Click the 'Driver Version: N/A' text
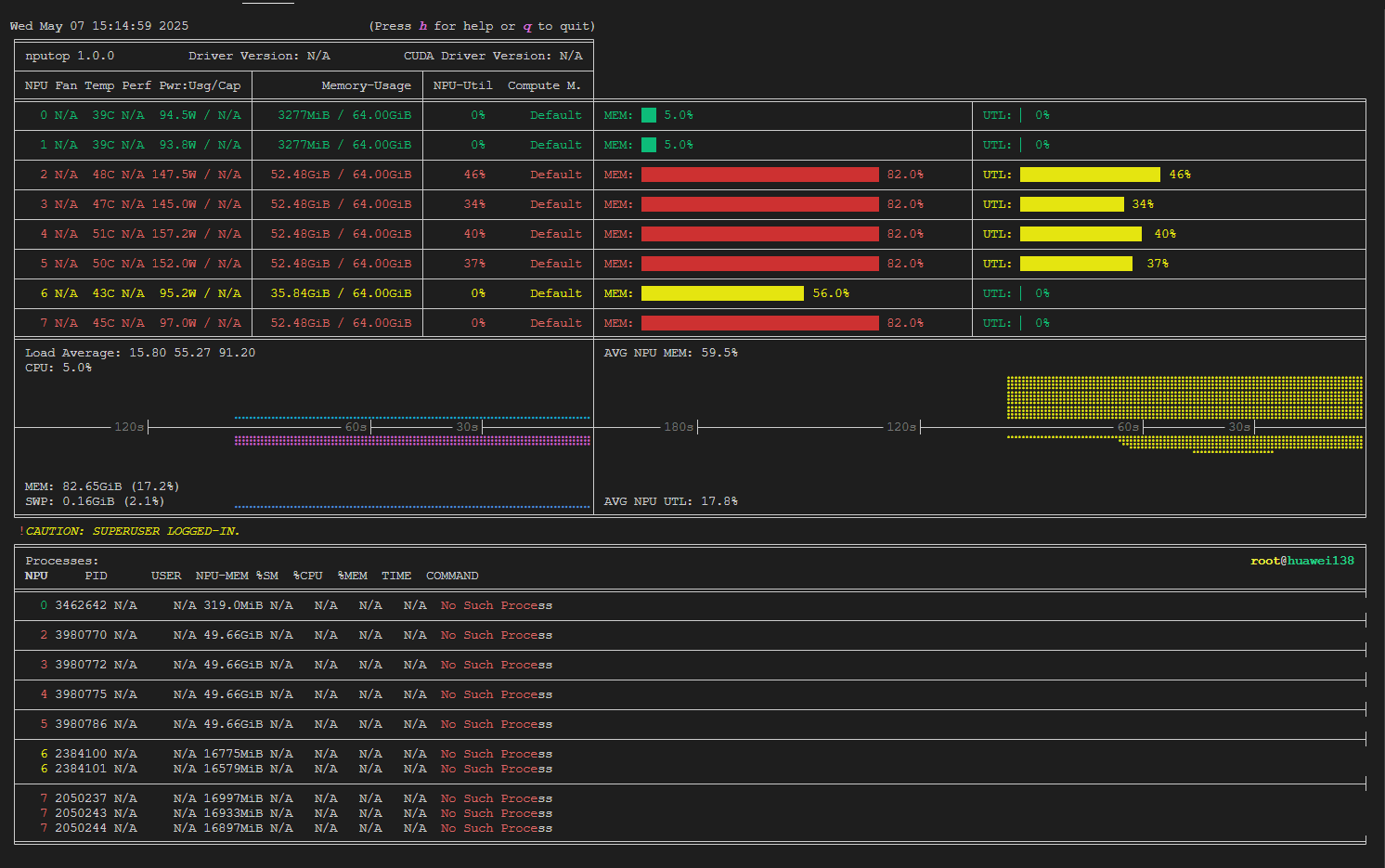This screenshot has height=868, width=1385. tap(259, 56)
